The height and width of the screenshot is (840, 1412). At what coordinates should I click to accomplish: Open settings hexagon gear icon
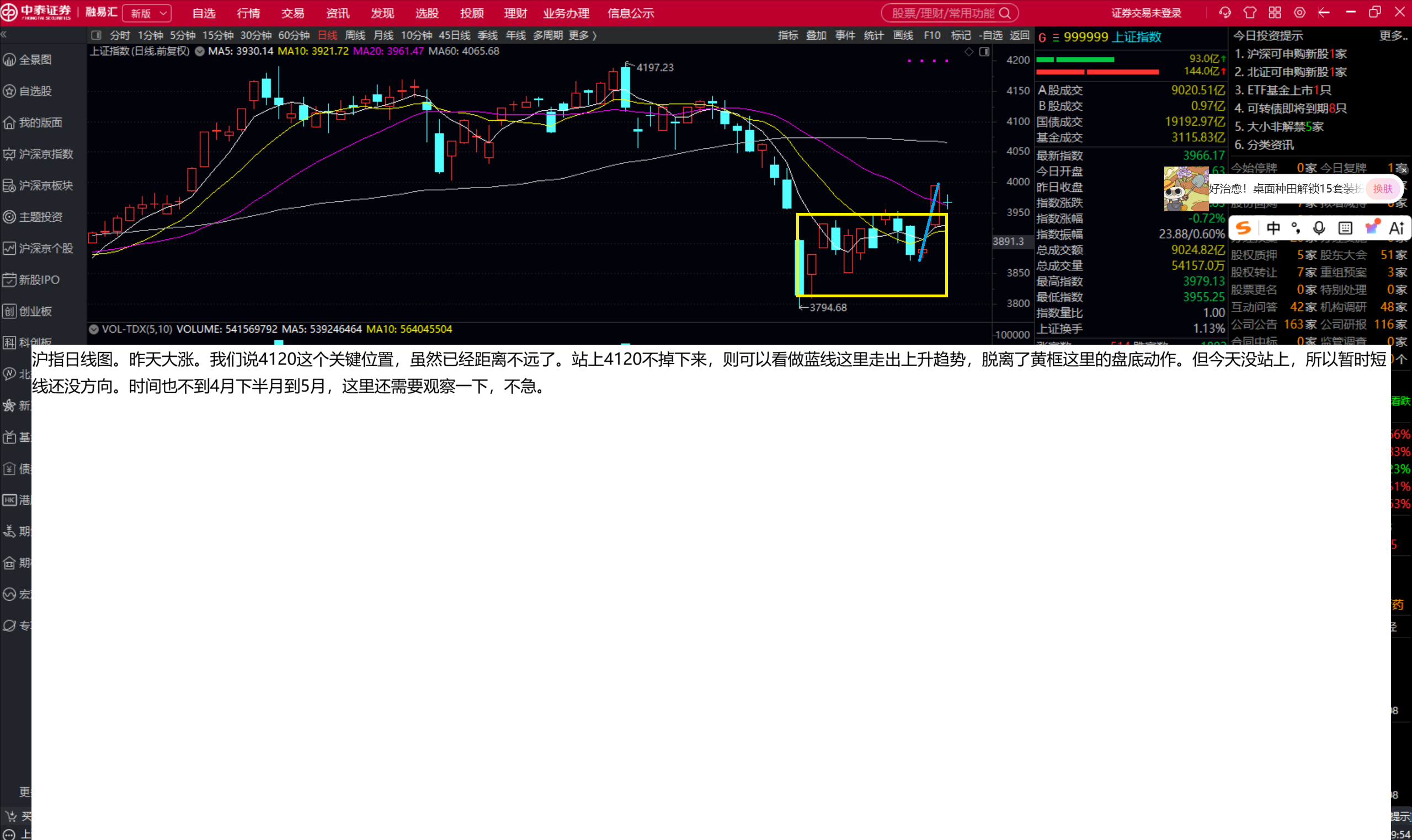1299,13
